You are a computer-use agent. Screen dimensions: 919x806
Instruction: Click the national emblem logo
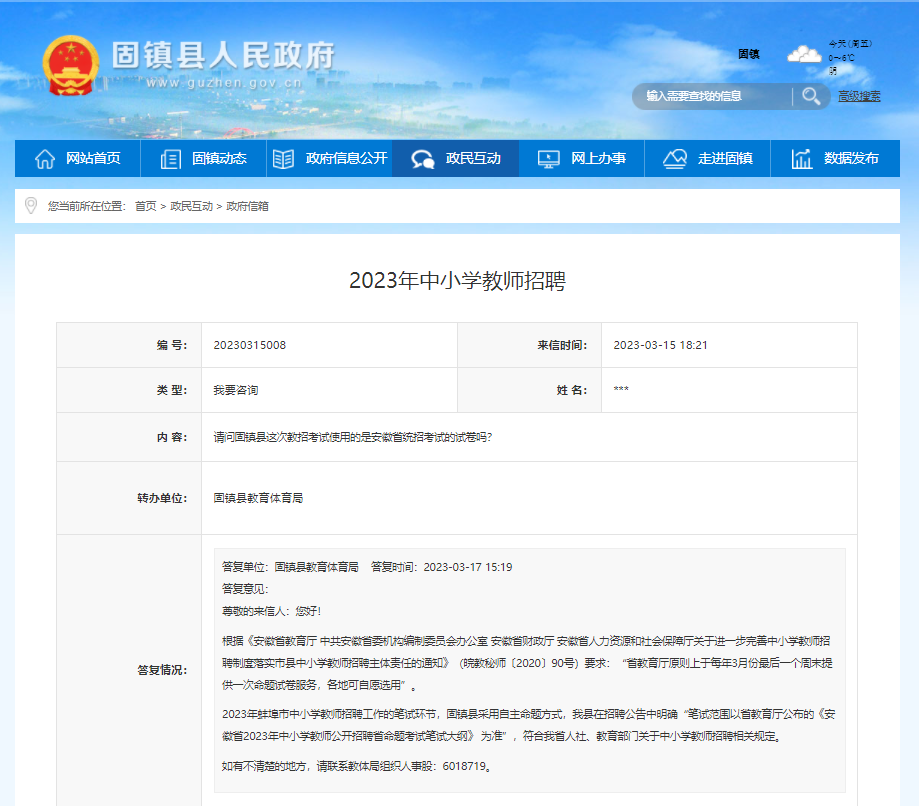point(71,66)
